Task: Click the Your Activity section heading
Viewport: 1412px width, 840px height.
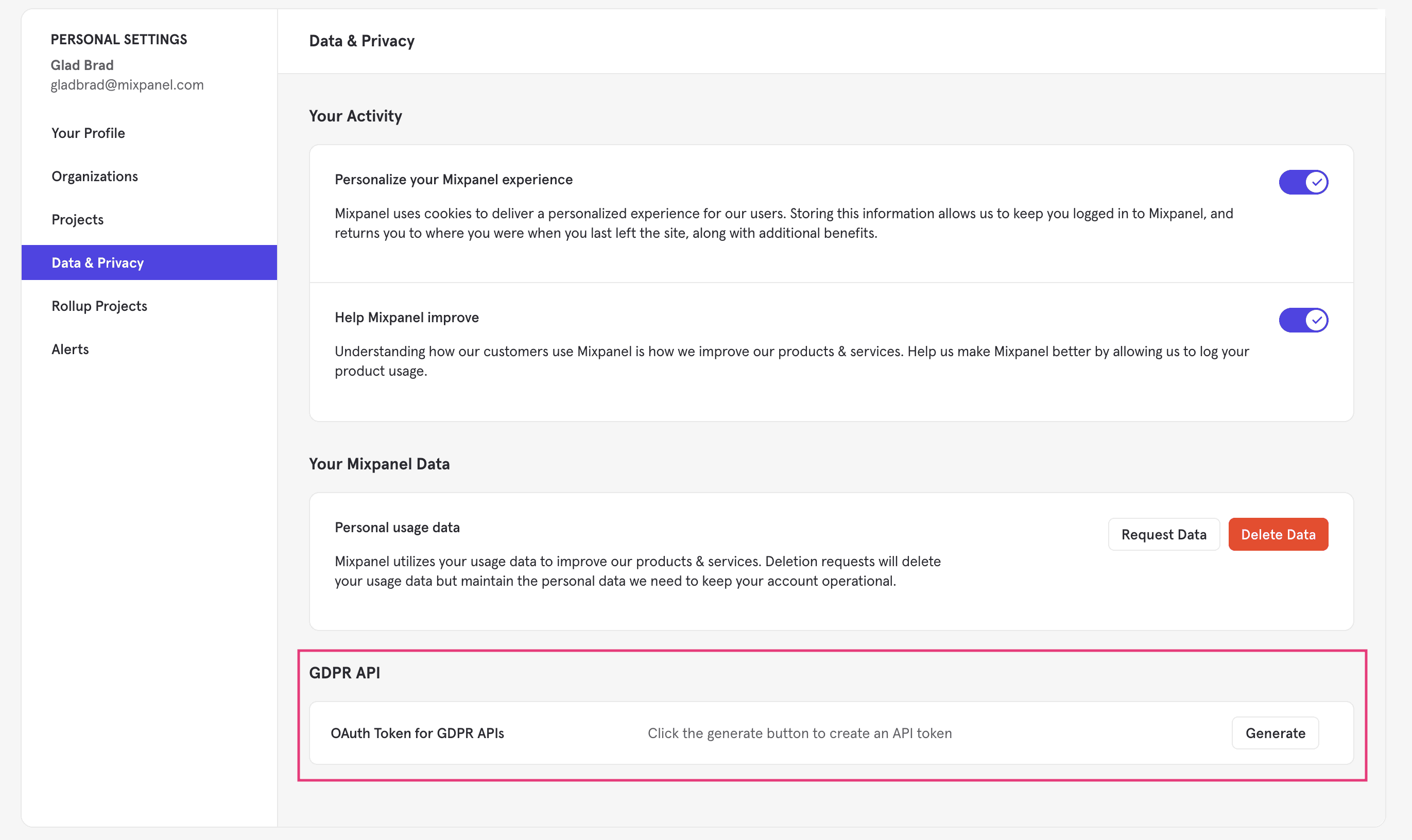Action: click(x=355, y=116)
